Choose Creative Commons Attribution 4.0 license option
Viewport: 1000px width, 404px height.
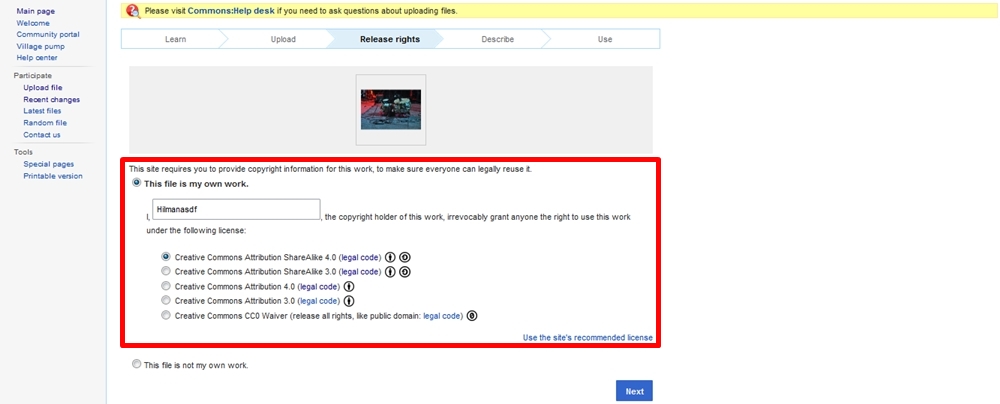click(x=166, y=286)
